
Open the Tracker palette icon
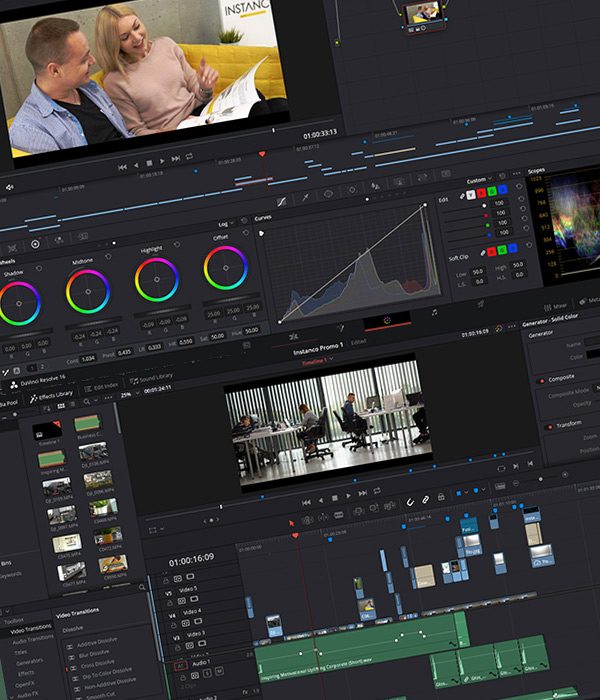(352, 189)
